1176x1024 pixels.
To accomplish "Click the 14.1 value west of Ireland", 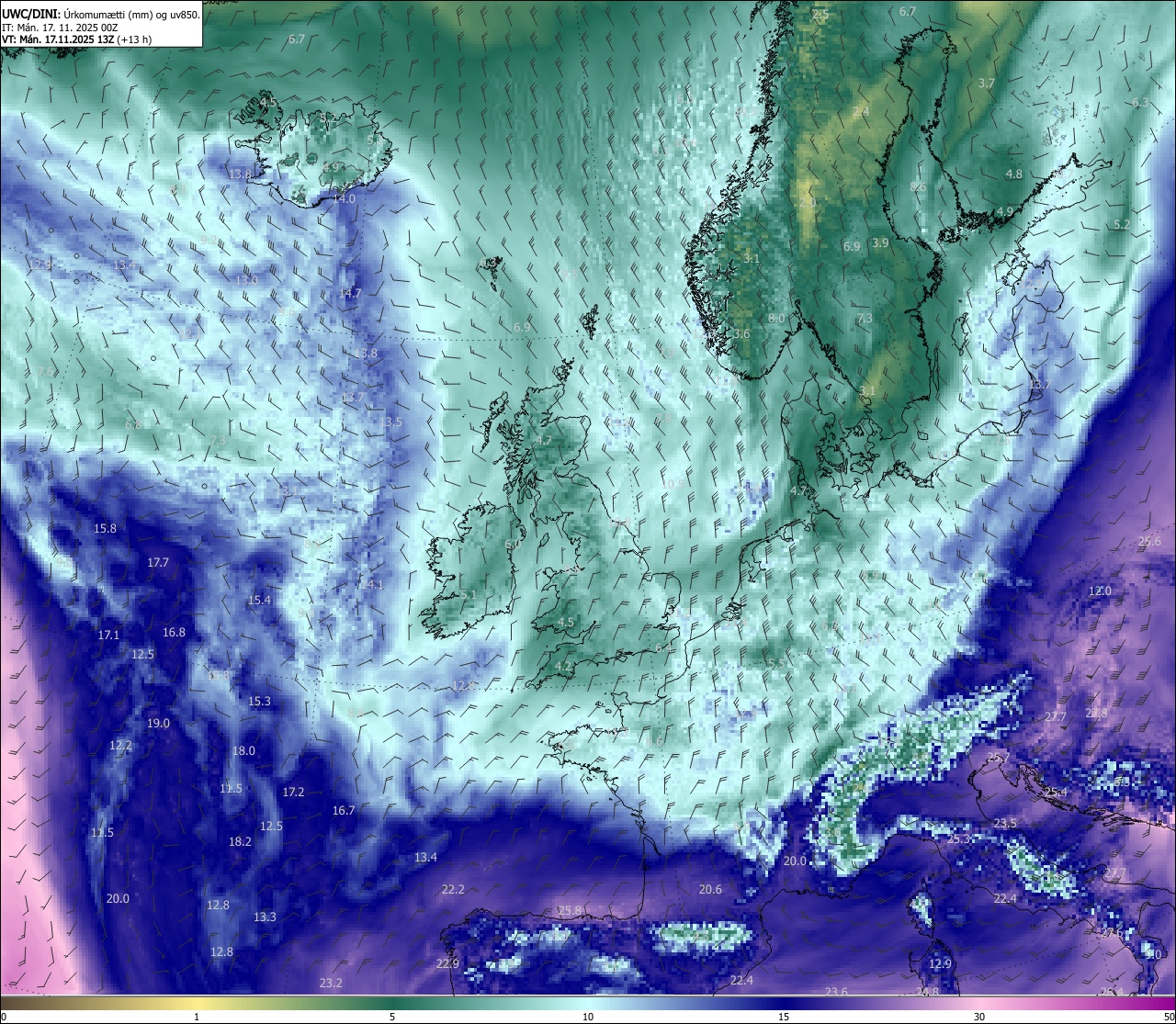I will click(372, 585).
